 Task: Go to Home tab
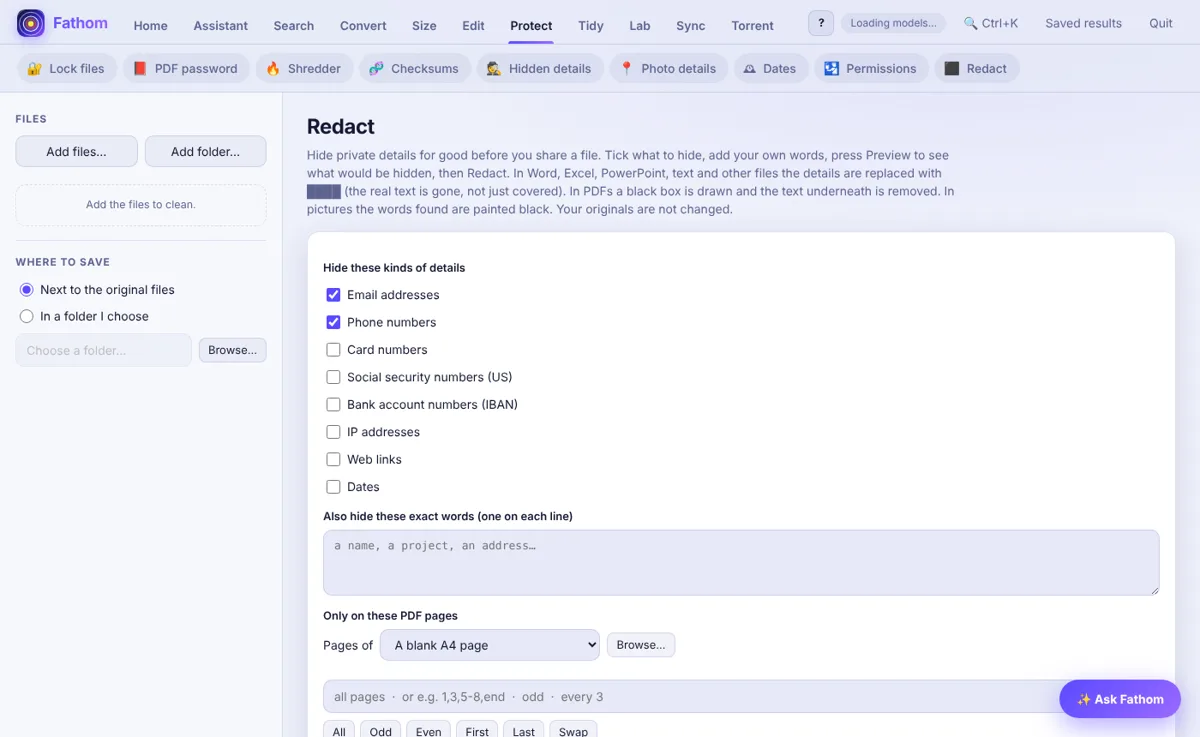click(x=151, y=26)
